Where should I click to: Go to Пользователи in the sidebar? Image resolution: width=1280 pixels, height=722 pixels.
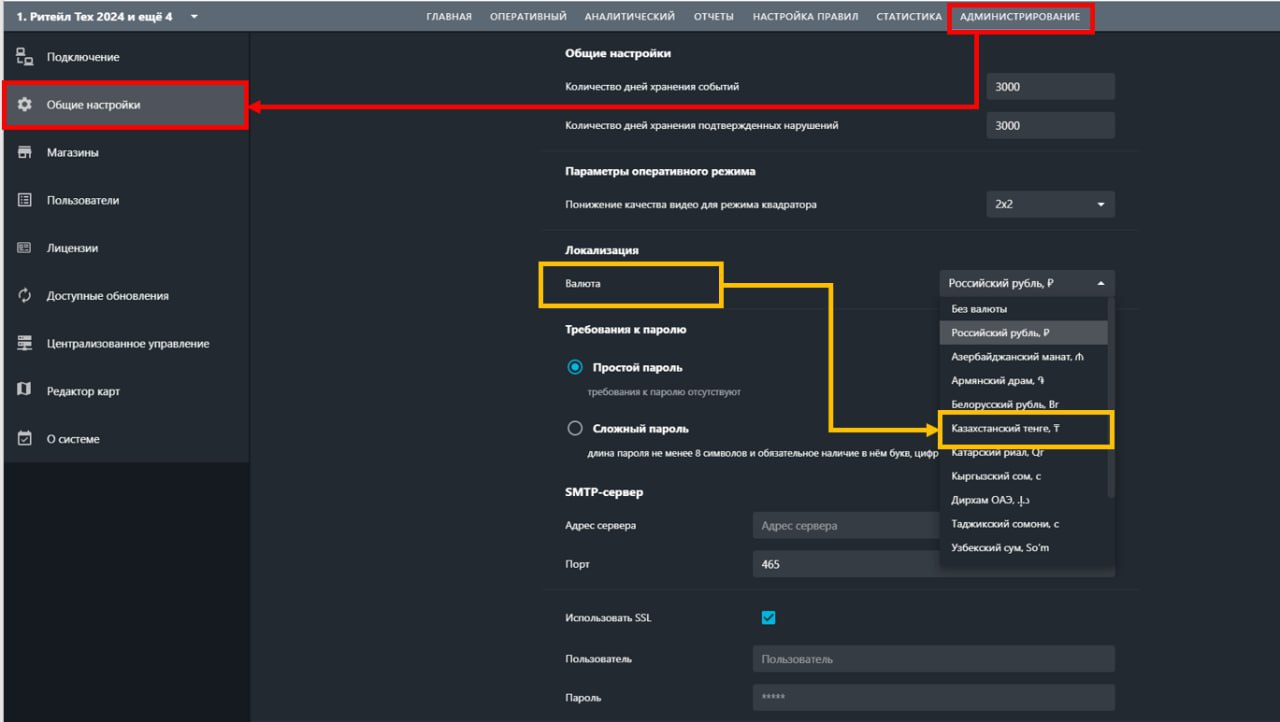[x=125, y=200]
